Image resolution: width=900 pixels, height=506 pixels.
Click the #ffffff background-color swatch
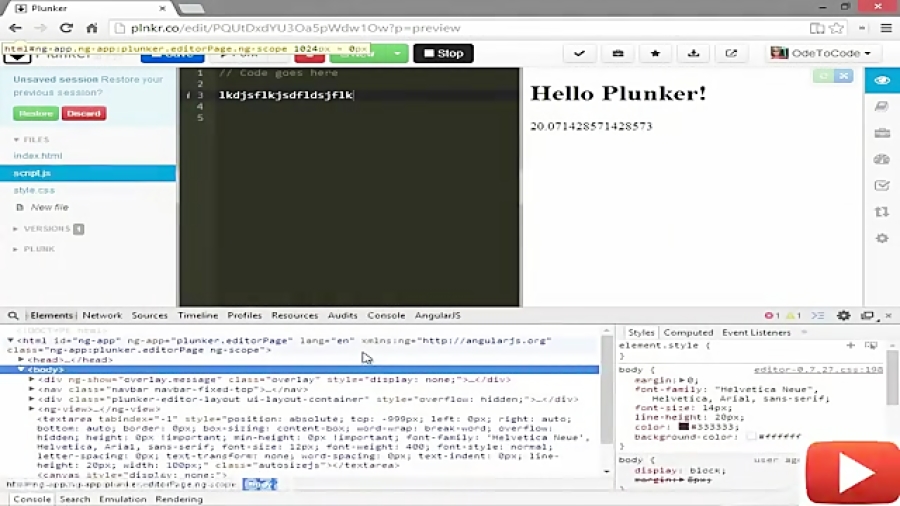(751, 437)
